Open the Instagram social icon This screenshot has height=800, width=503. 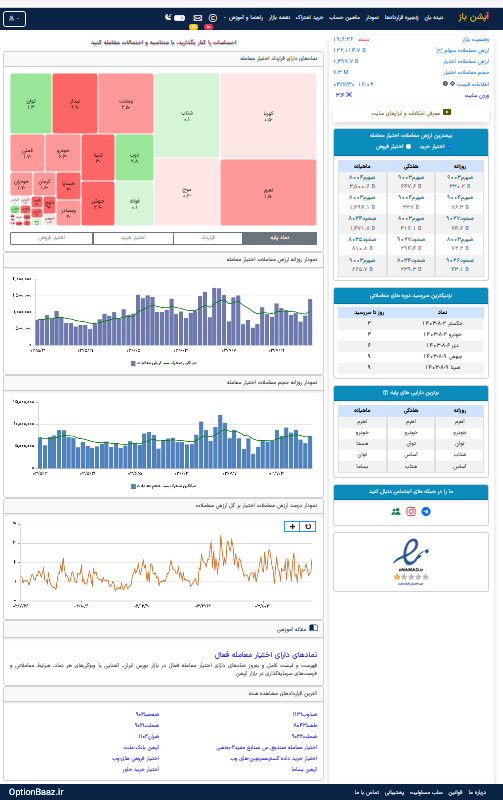tap(411, 511)
